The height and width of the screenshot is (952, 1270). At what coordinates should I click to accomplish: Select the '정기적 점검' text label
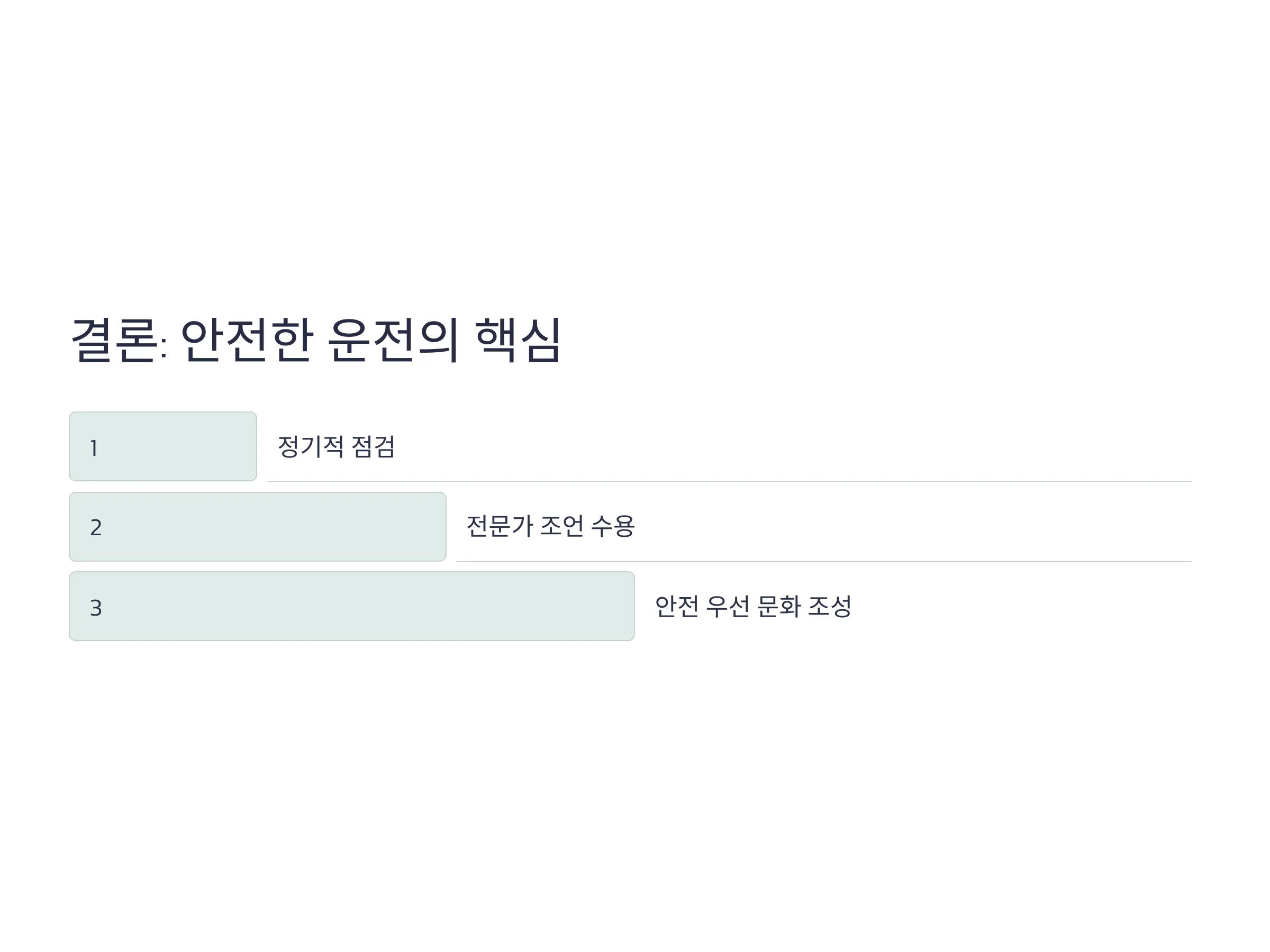pos(337,446)
